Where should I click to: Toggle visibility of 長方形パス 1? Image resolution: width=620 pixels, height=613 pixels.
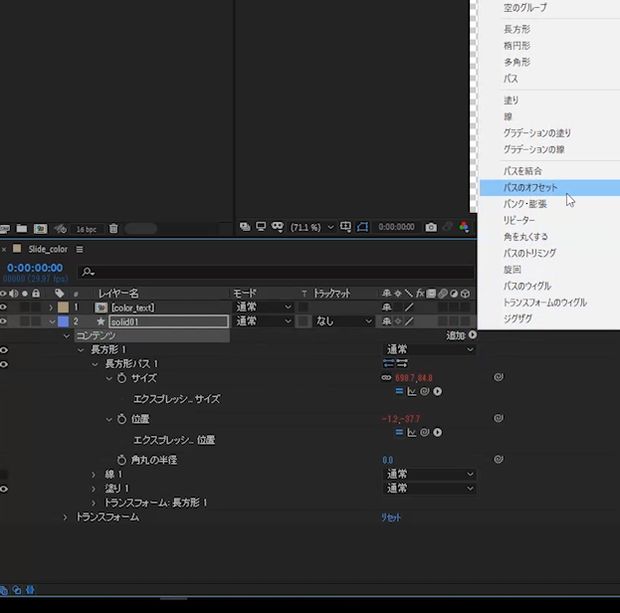tap(4, 364)
